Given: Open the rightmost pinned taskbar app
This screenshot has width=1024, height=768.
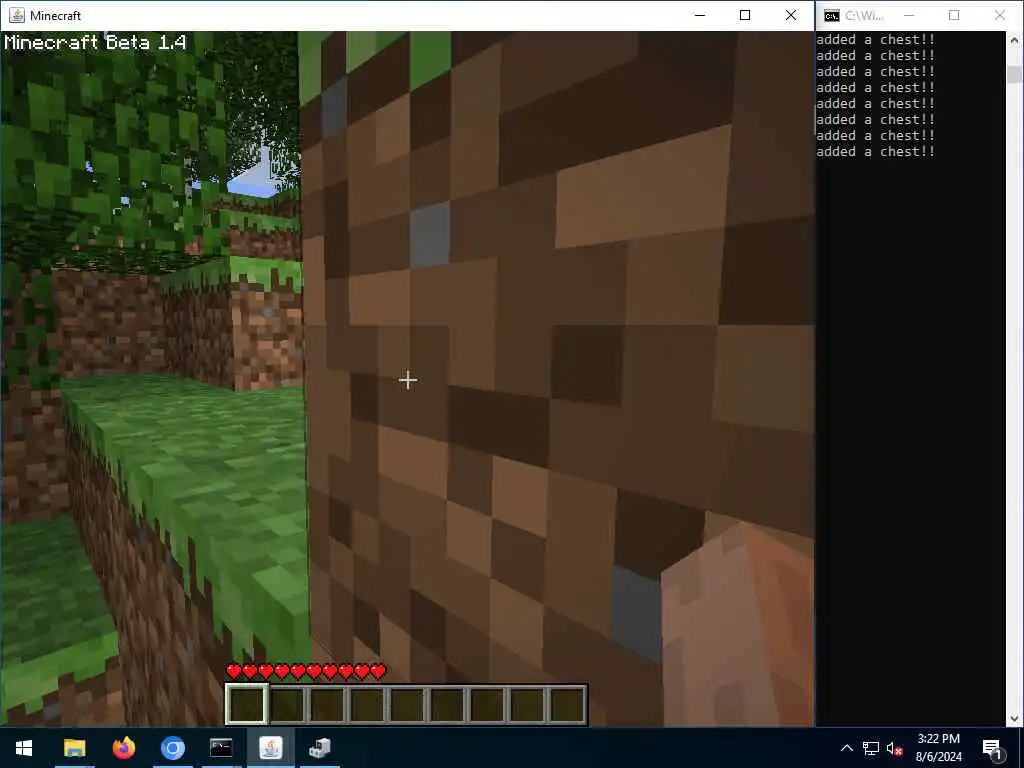Looking at the screenshot, I should click(x=319, y=748).
